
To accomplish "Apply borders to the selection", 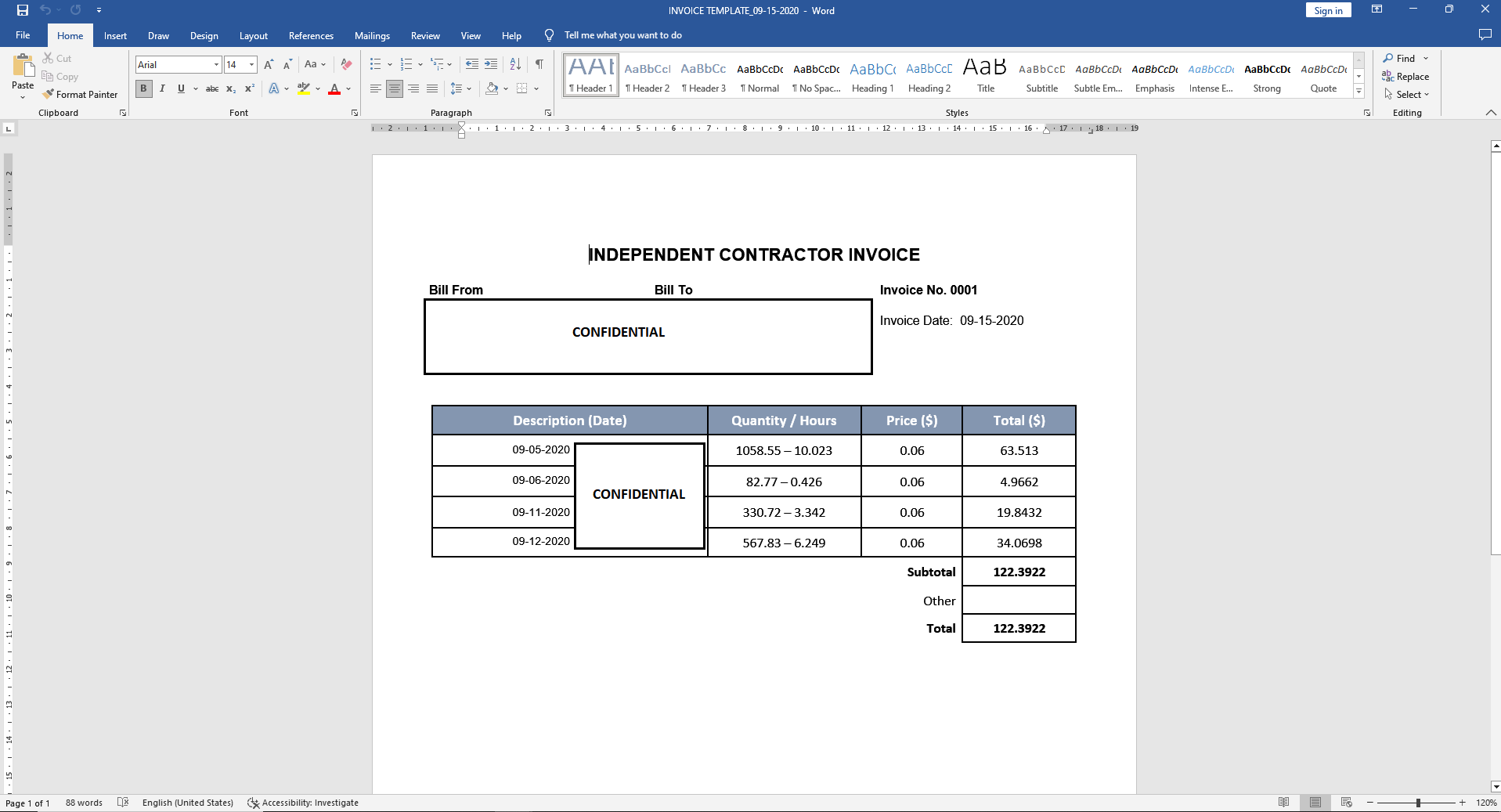I will [522, 89].
